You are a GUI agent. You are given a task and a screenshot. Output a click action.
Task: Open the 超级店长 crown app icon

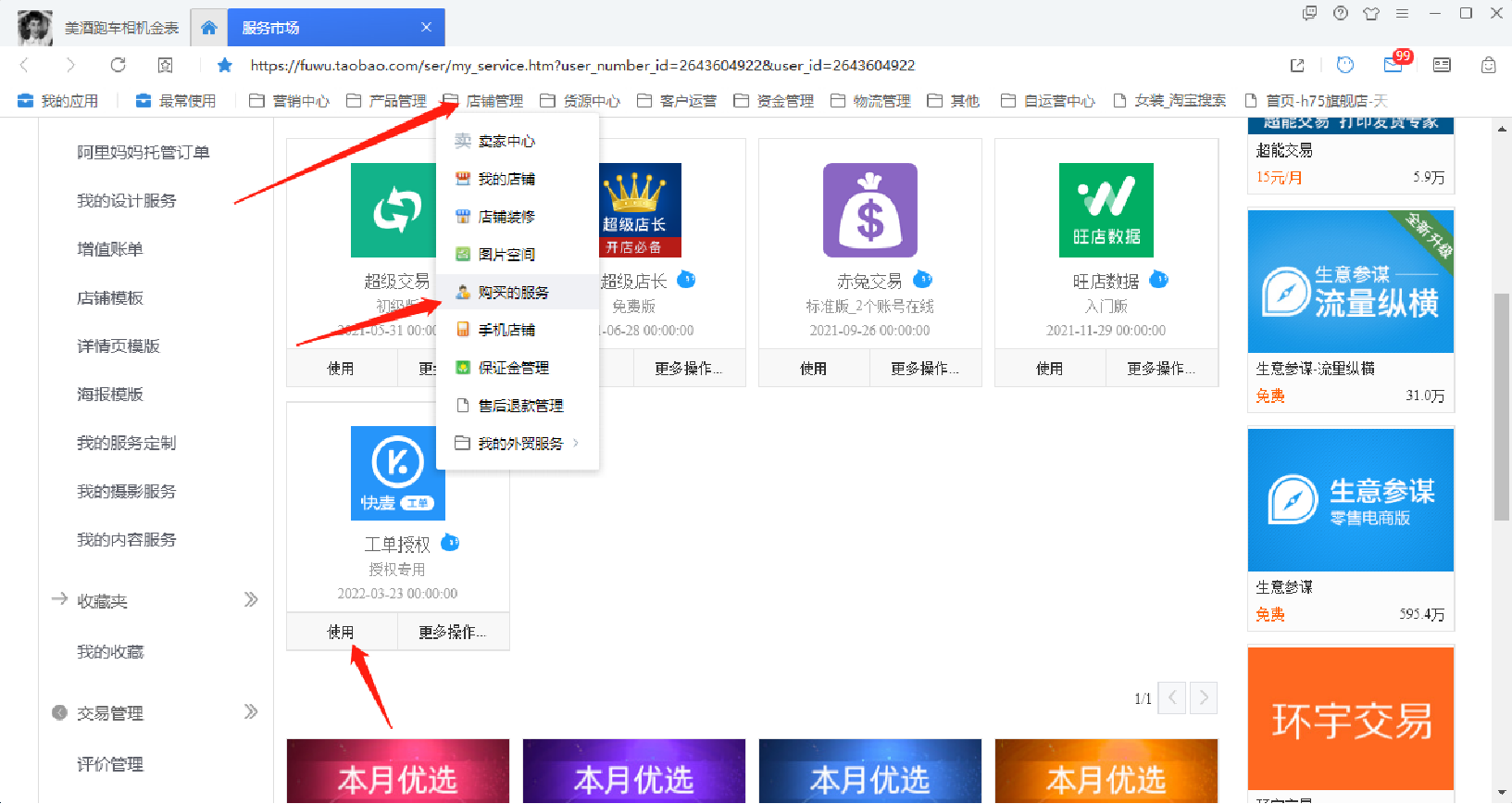tap(641, 210)
